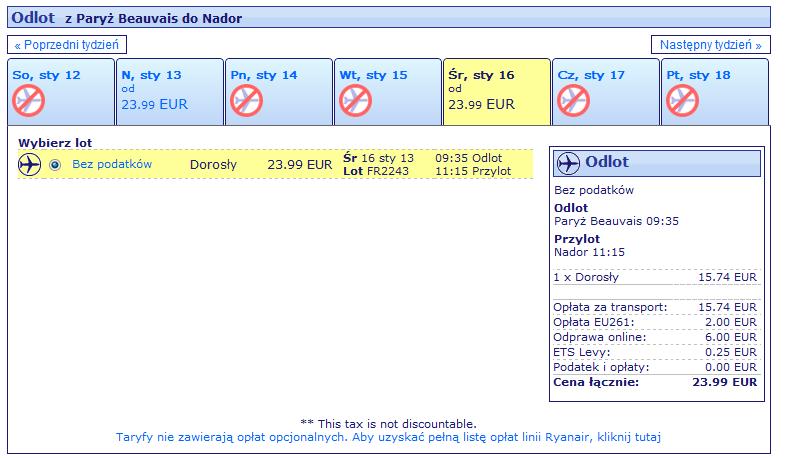This screenshot has height=458, width=790.
Task: Open the Ryanair optional fees list link
Action: pyautogui.click(x=388, y=437)
